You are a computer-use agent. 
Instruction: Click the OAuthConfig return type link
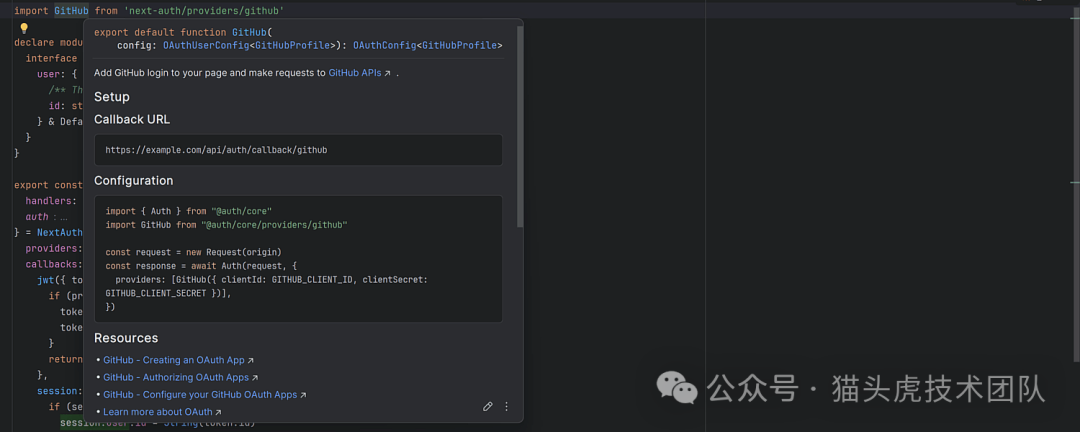pyautogui.click(x=383, y=45)
